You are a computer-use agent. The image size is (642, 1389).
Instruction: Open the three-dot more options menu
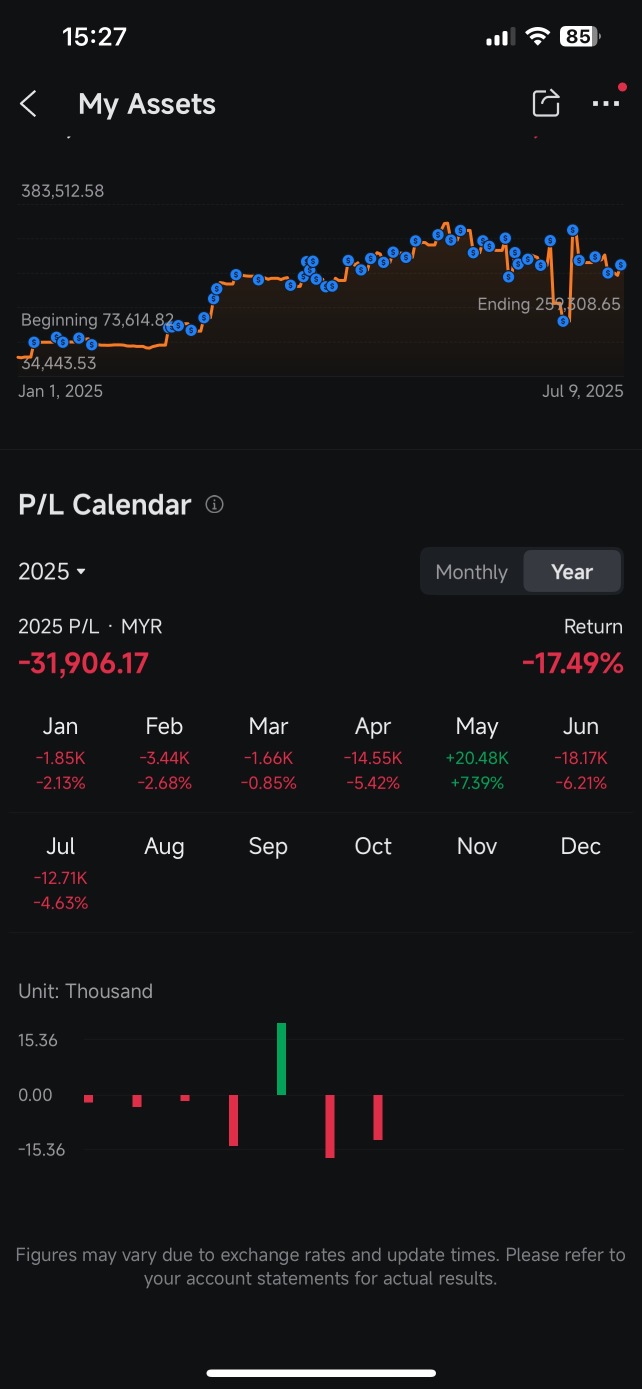coord(606,103)
